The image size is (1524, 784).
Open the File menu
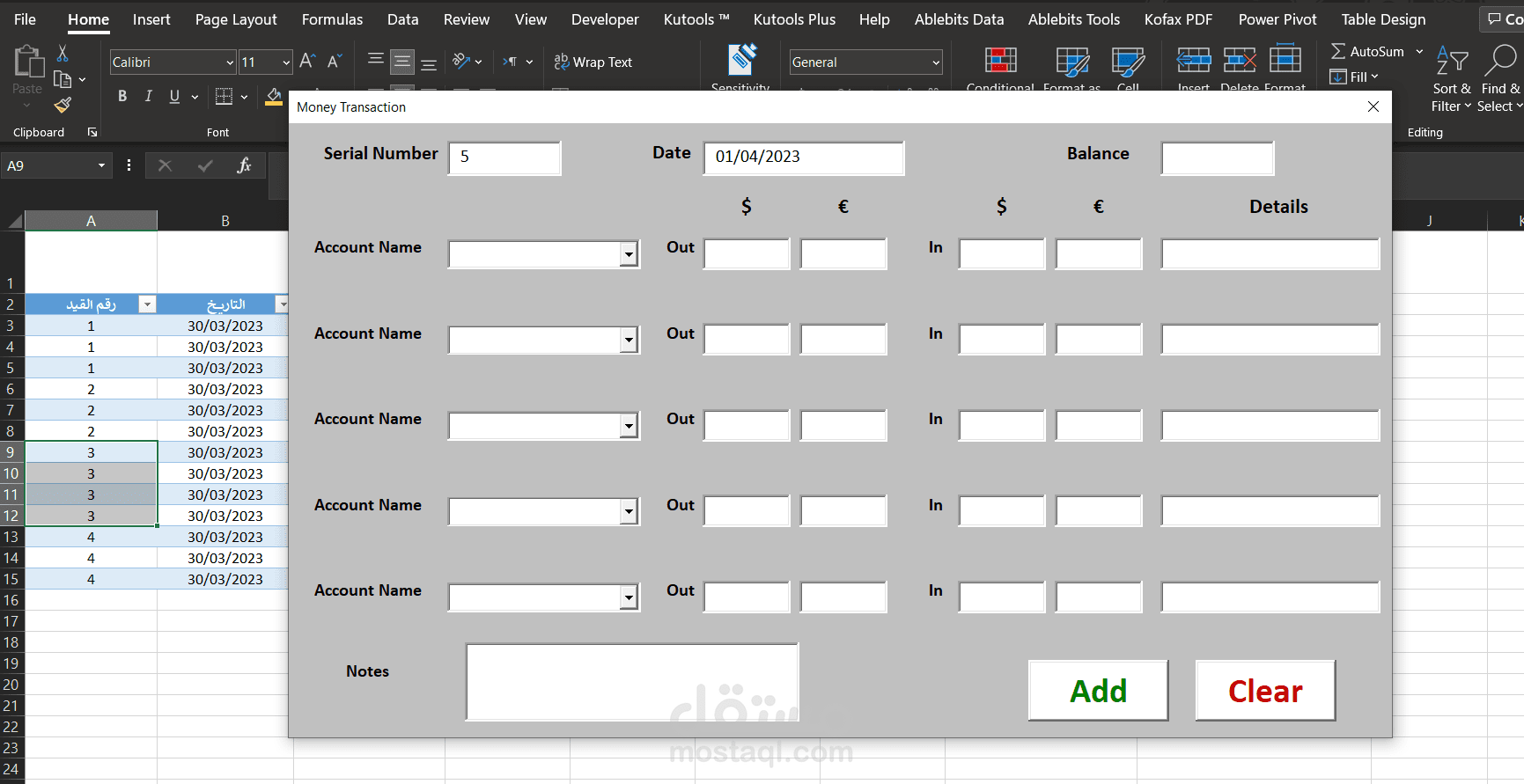(25, 19)
